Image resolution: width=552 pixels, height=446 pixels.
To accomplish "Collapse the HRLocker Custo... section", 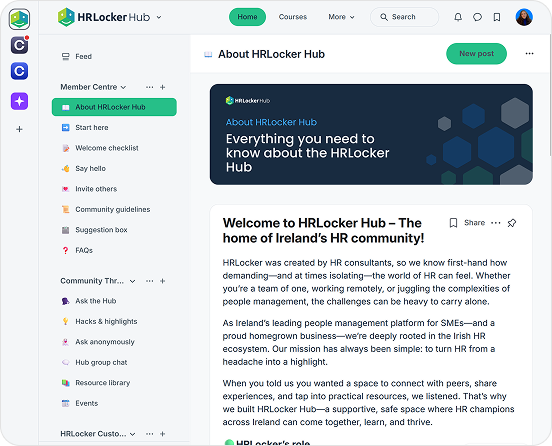I will (x=133, y=434).
